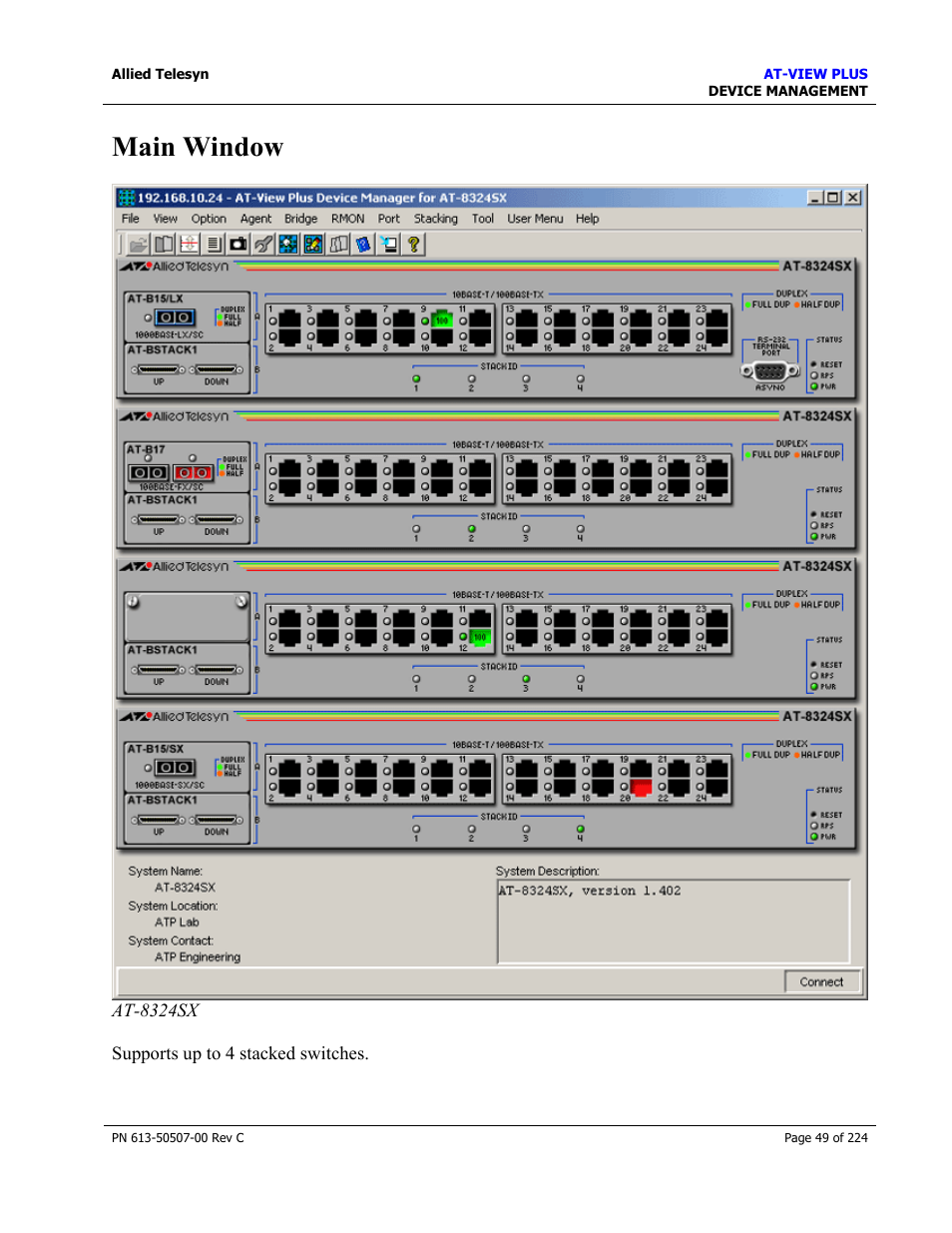Open the Tool menu
This screenshot has width=952, height=1233.
tap(483, 219)
